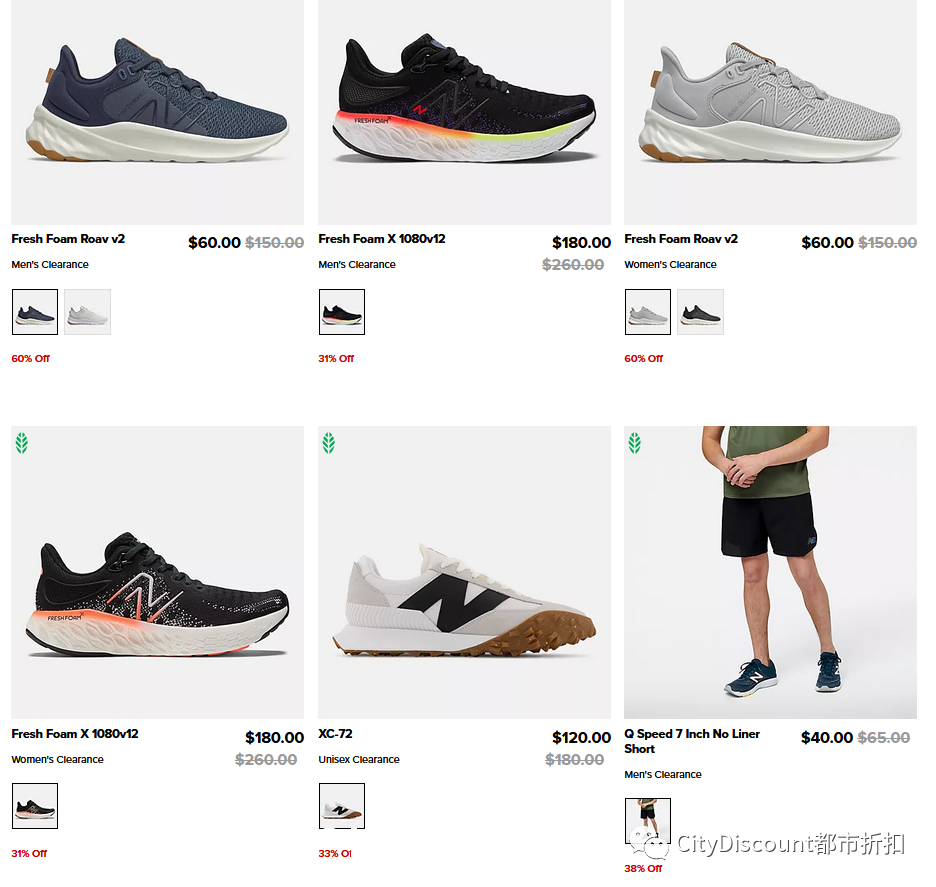Click green leaf icon on XC-72 product
Viewport: 936px width, 887px height.
click(328, 443)
